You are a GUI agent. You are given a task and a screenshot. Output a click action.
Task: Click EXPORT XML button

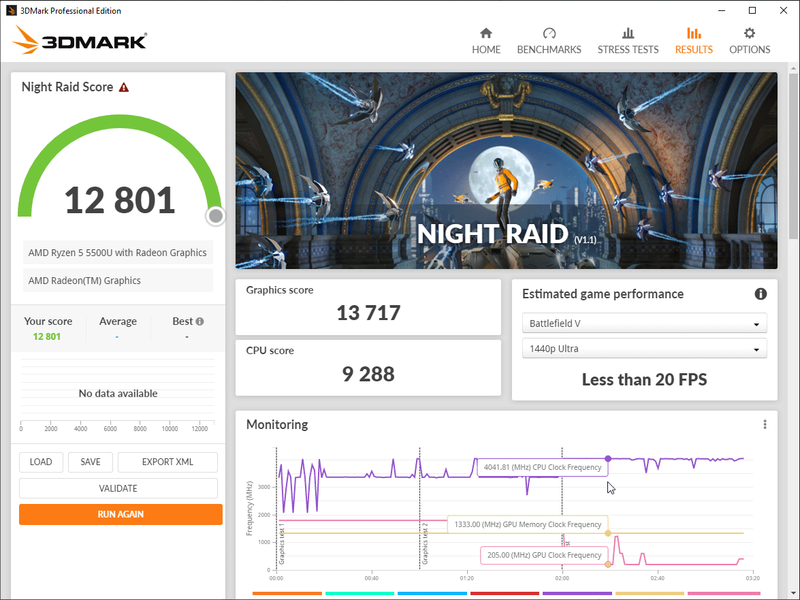[x=167, y=462]
